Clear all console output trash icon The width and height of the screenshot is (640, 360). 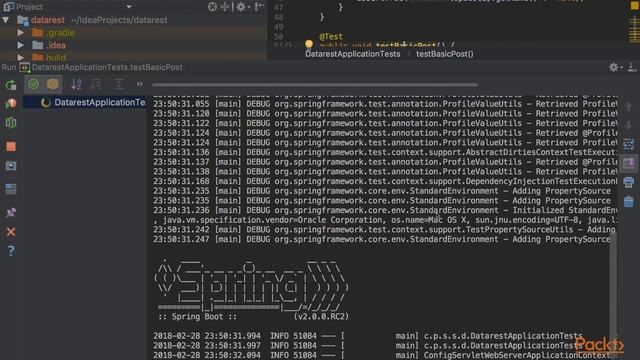point(629,201)
